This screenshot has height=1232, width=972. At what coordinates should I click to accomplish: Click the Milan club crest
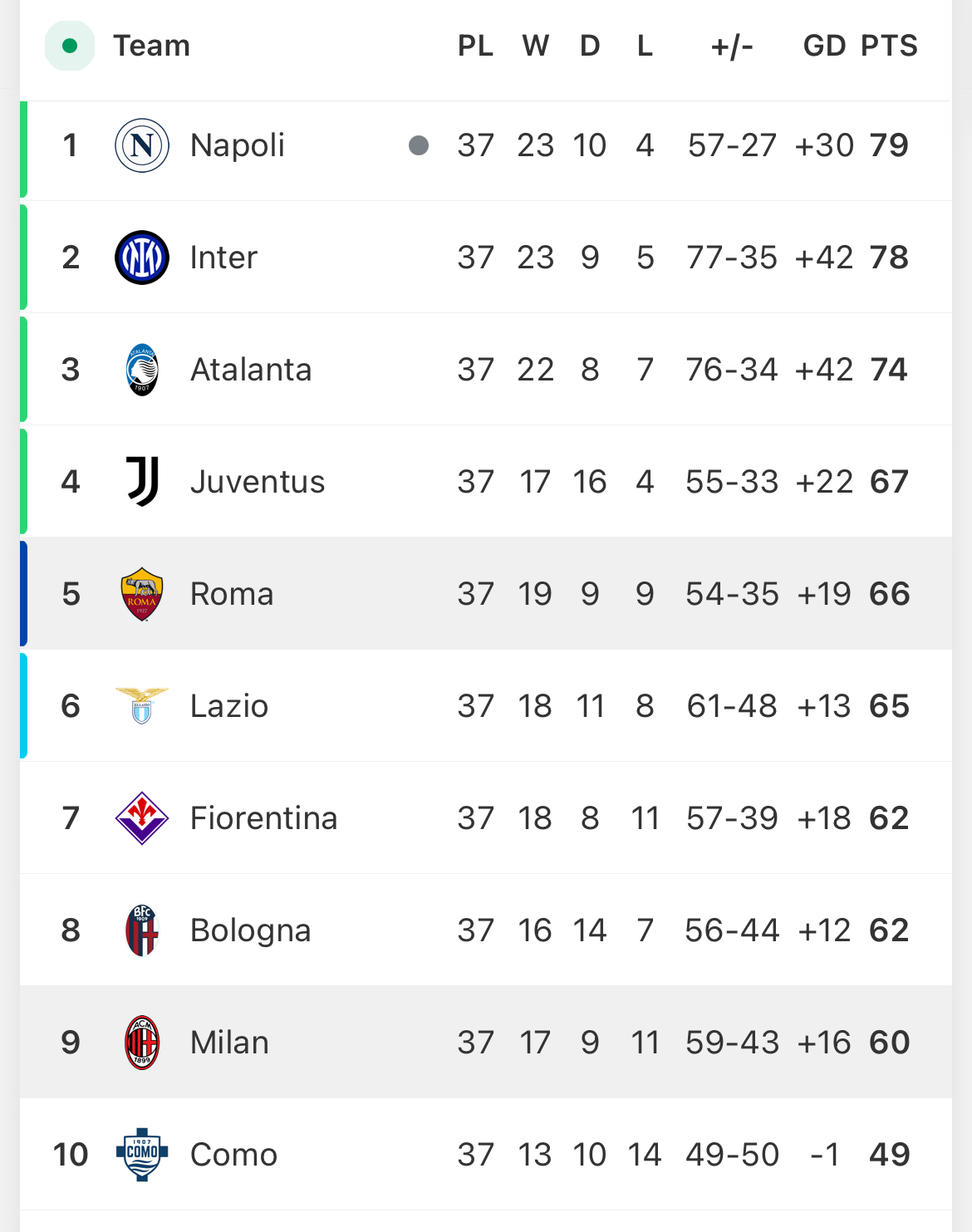click(x=142, y=1043)
